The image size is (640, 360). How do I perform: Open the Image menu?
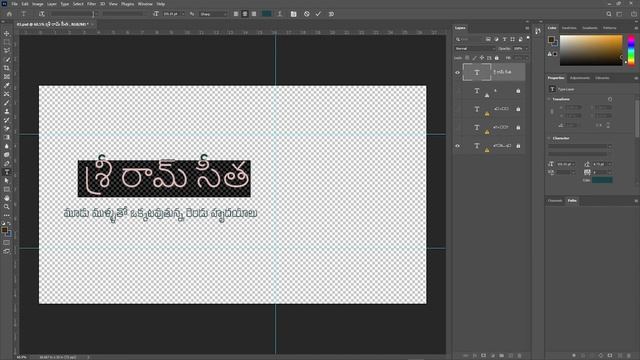coord(38,4)
